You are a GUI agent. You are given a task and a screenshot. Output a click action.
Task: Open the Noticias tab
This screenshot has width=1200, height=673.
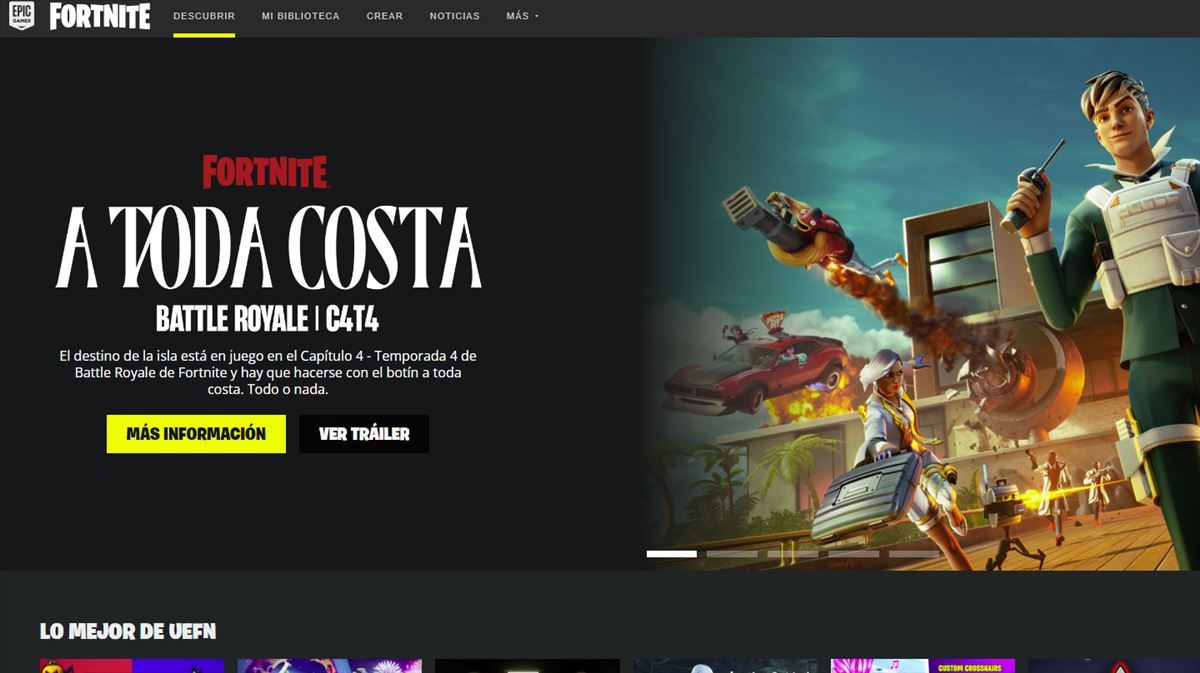point(455,17)
